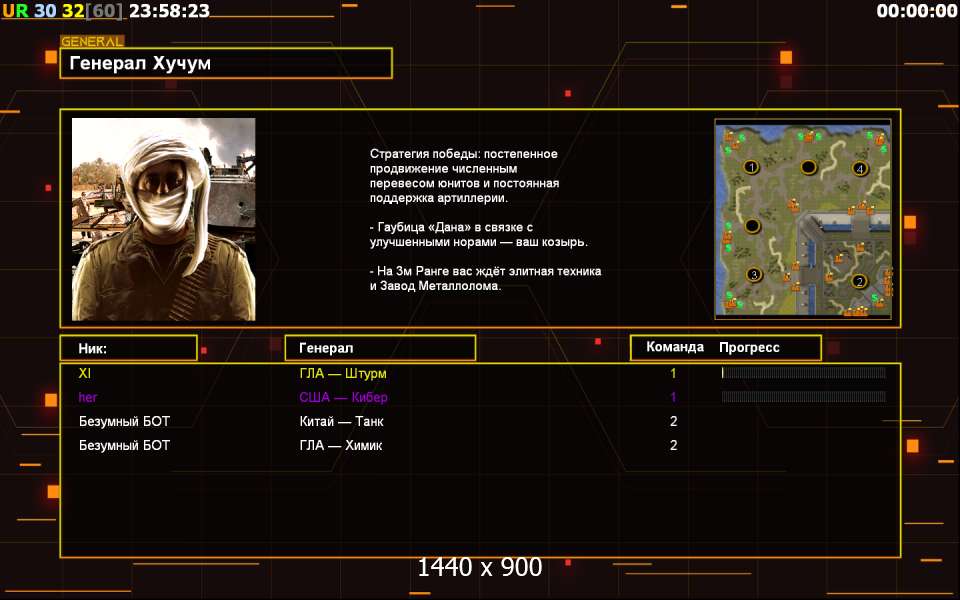
Task: Select player XI in the list
Action: pos(84,373)
